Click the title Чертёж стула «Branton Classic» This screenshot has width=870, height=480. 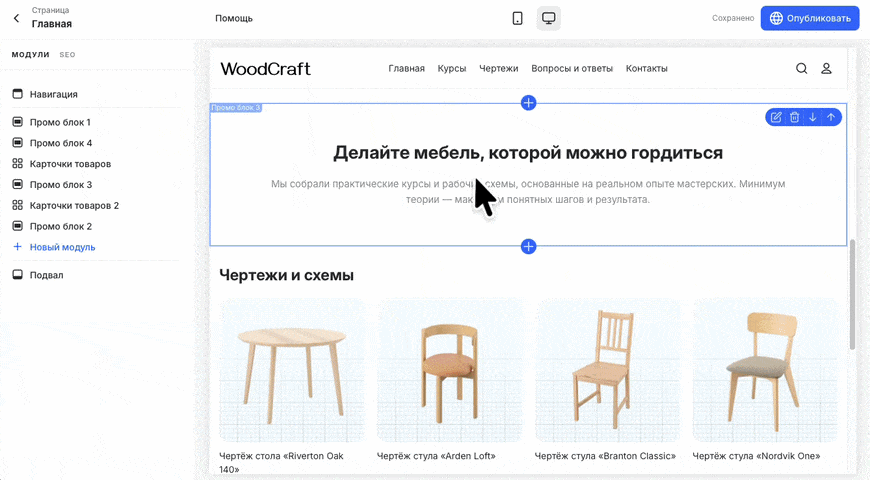605,456
